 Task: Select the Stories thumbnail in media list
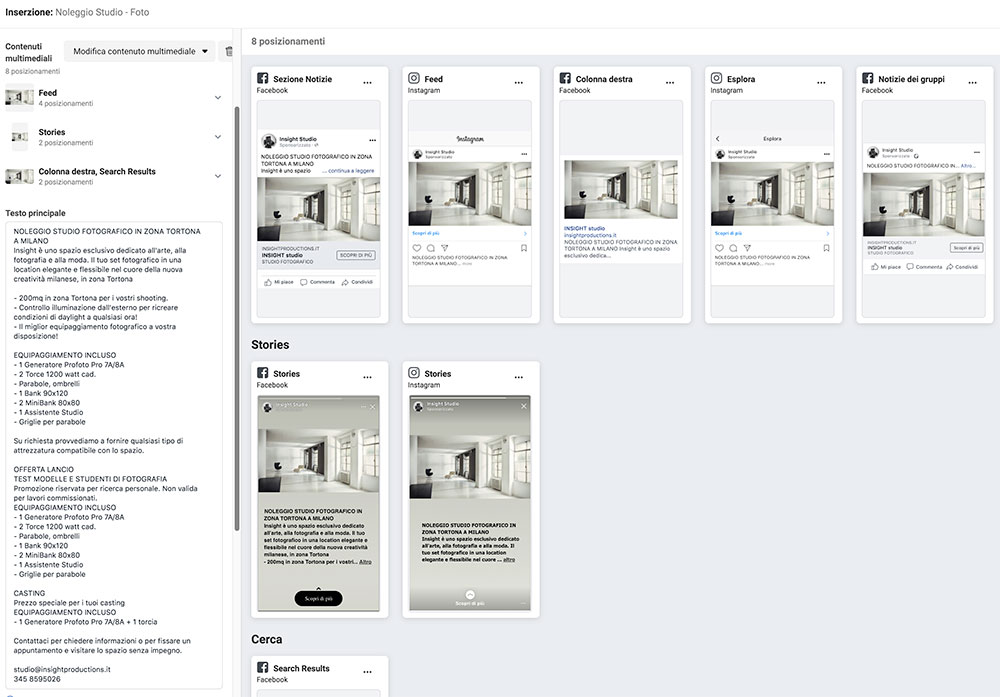point(20,136)
